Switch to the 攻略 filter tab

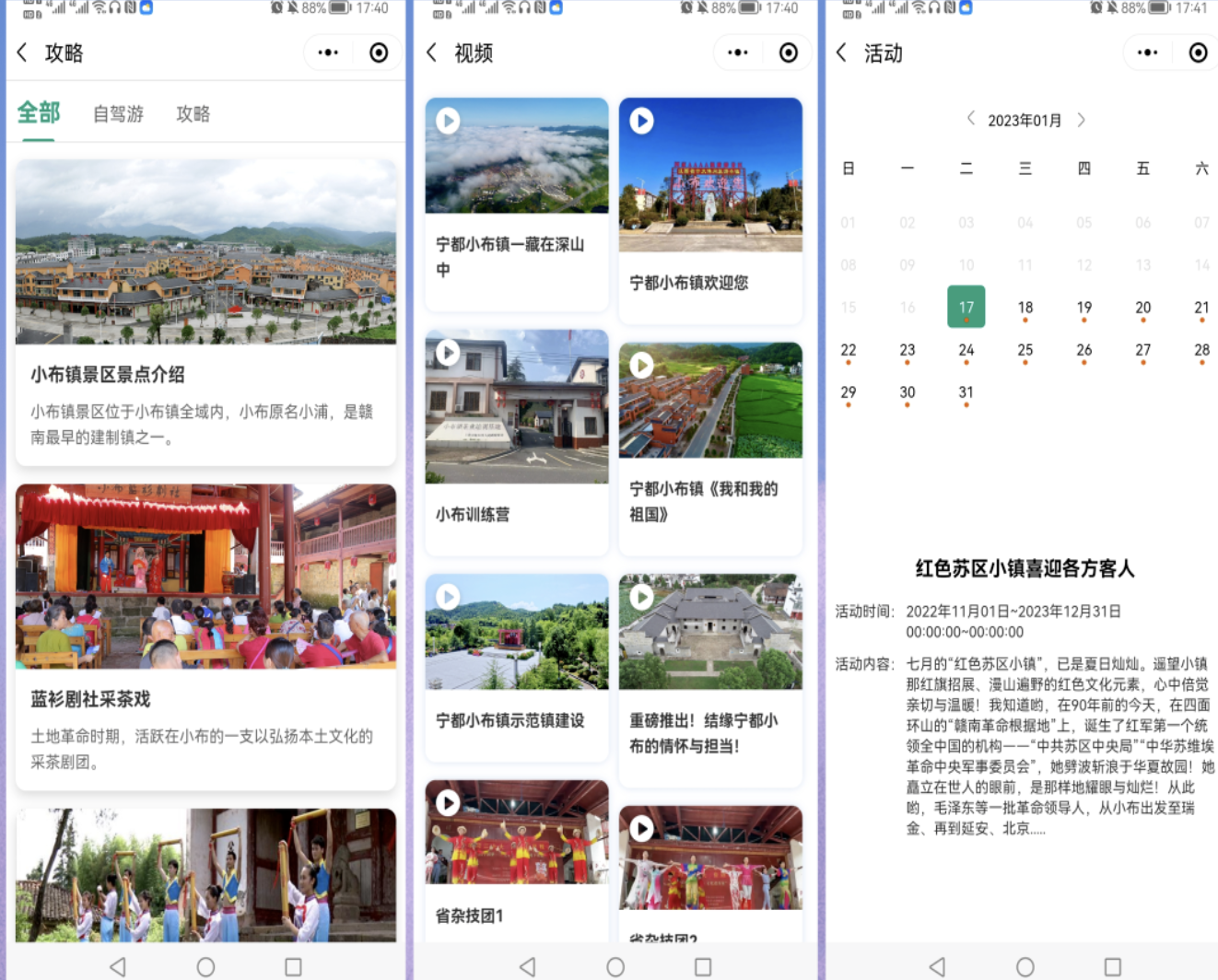click(193, 114)
